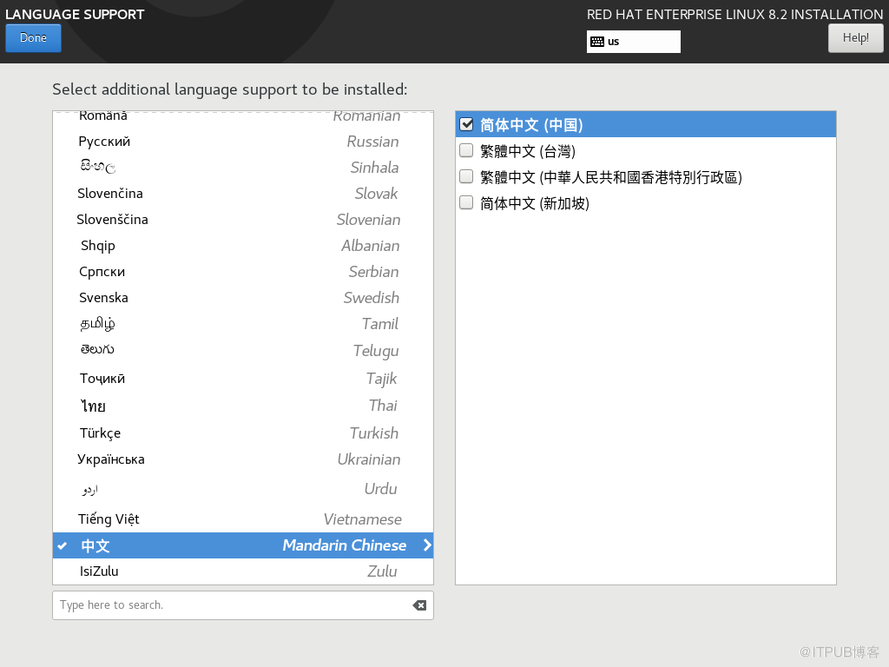This screenshot has width=889, height=667.
Task: Pick Tiếng Việt (Vietnamese) language
Action: tap(242, 519)
